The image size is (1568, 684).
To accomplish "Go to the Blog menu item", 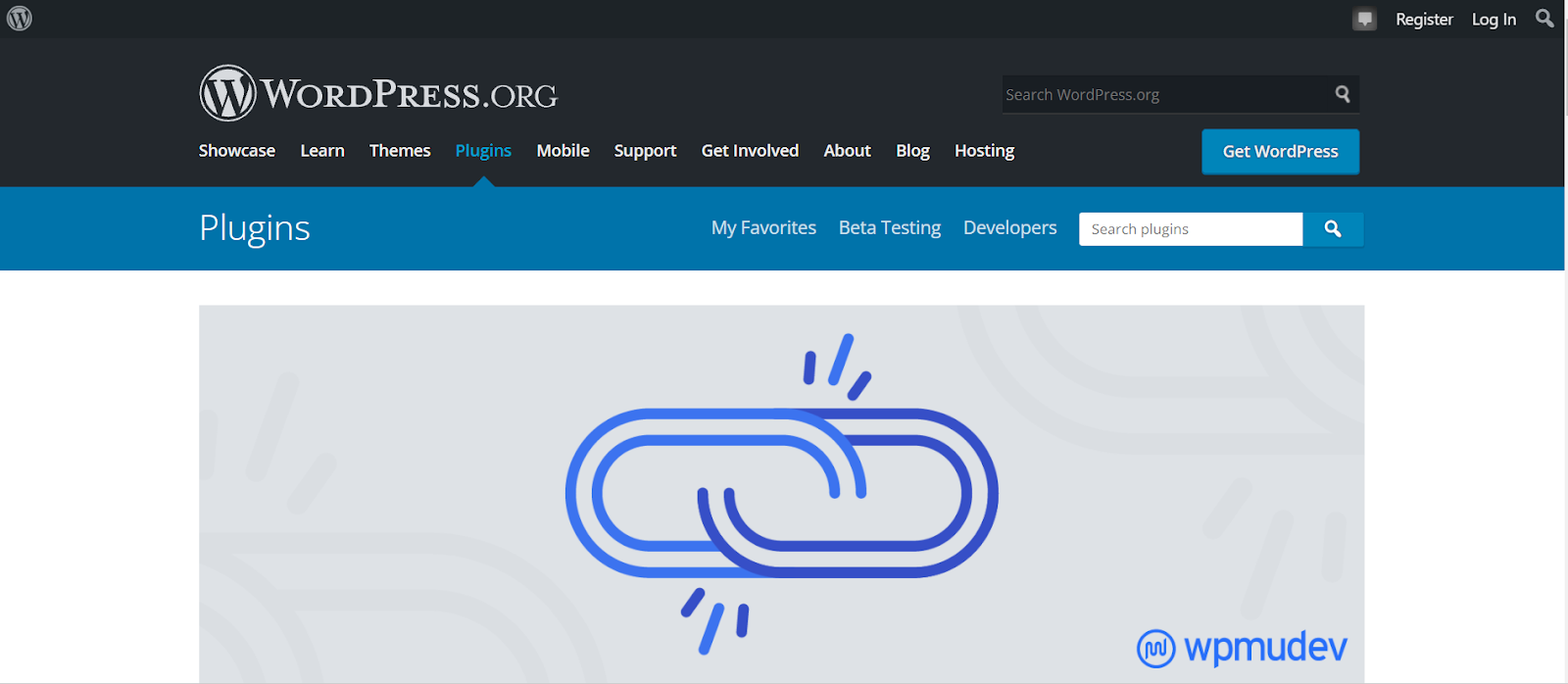I will click(x=912, y=151).
